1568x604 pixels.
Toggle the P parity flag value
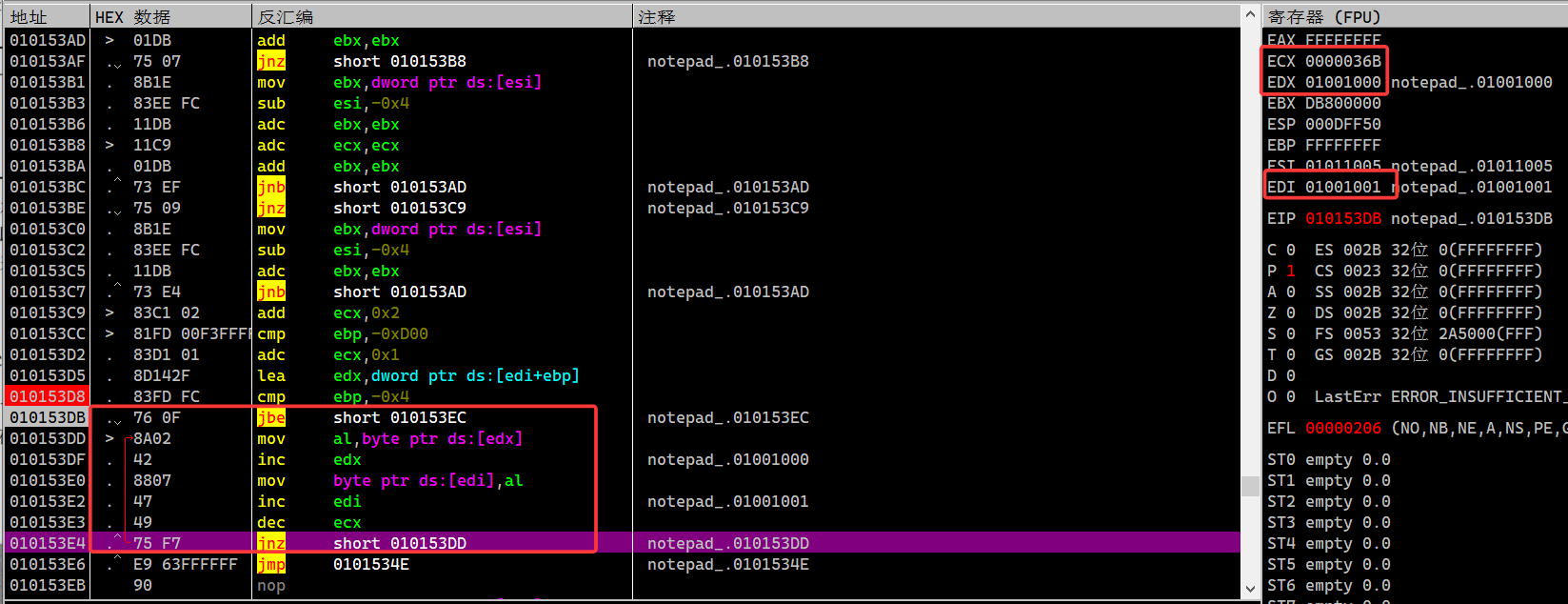point(1291,271)
